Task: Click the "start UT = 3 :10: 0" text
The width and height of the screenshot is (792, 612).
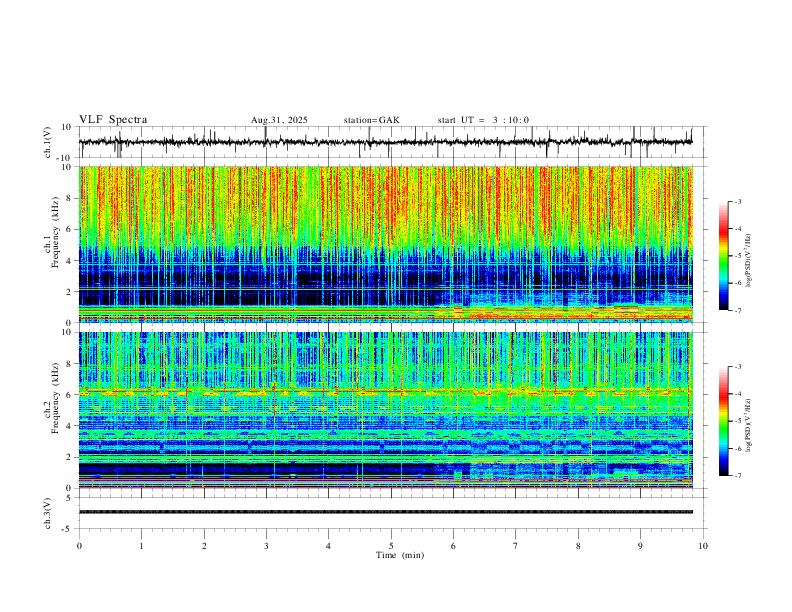Action: pos(483,120)
